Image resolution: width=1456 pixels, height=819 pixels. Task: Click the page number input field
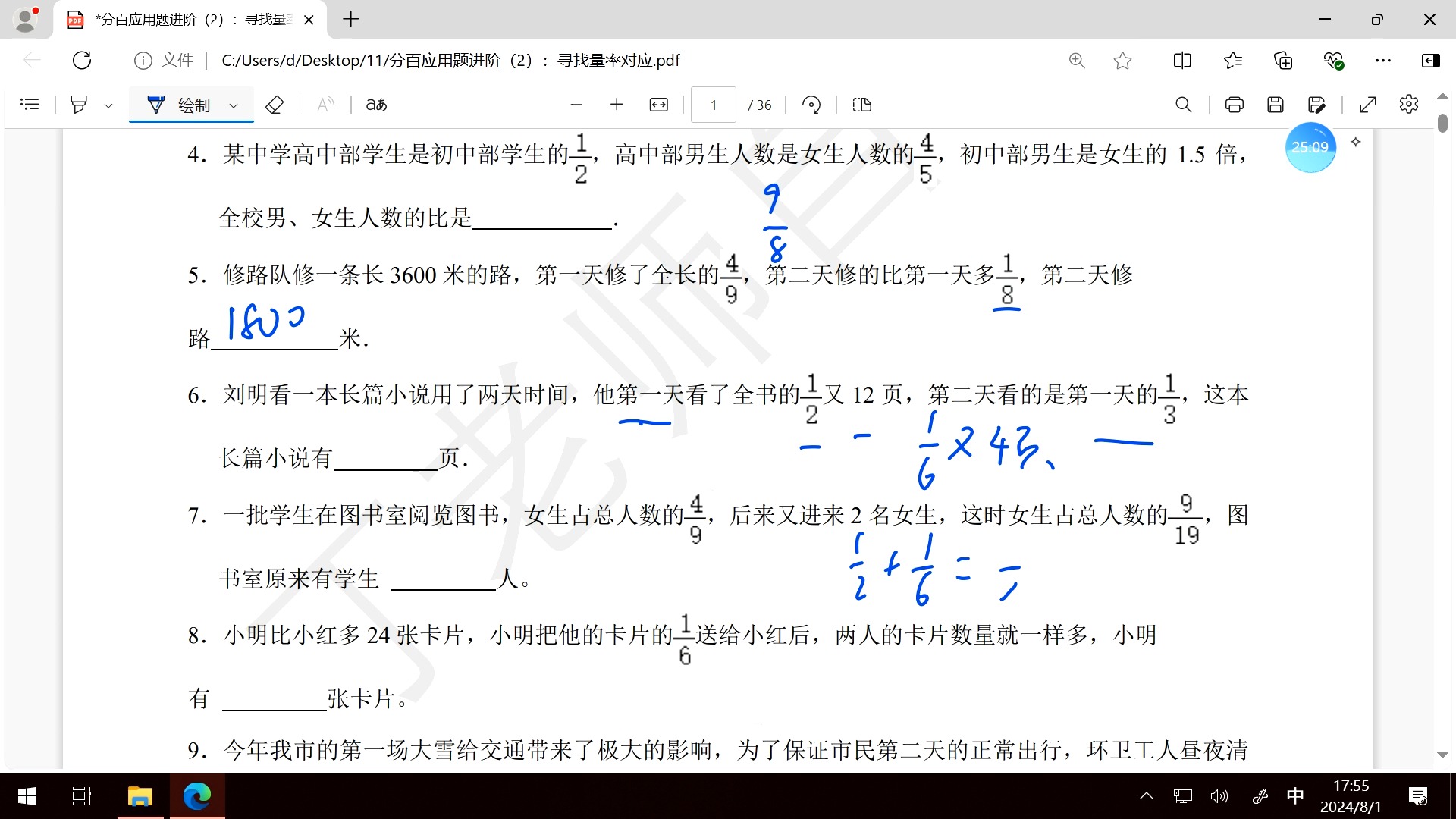(714, 105)
